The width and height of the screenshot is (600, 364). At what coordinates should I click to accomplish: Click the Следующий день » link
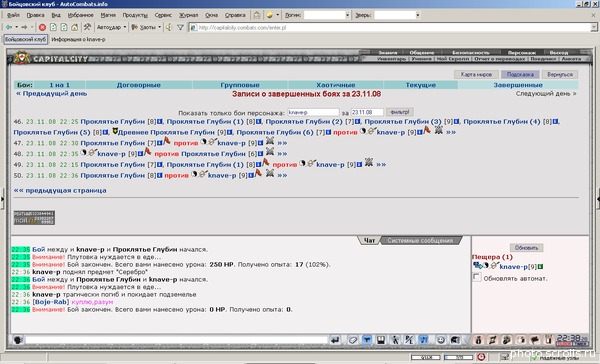point(546,94)
